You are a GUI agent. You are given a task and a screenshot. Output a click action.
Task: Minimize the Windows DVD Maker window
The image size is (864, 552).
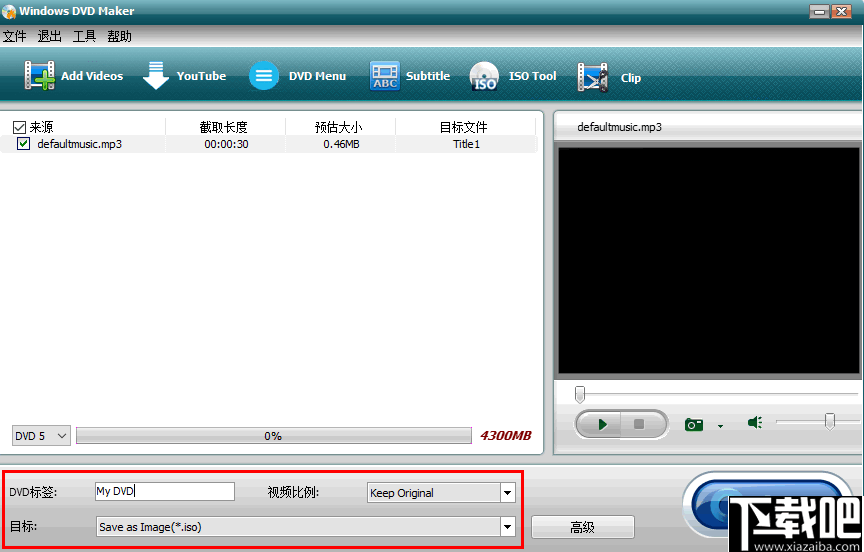click(819, 11)
